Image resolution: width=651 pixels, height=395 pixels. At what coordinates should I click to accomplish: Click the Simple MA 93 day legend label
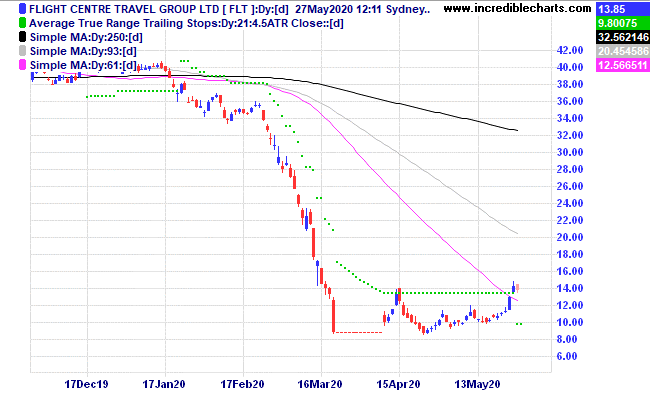(83, 52)
